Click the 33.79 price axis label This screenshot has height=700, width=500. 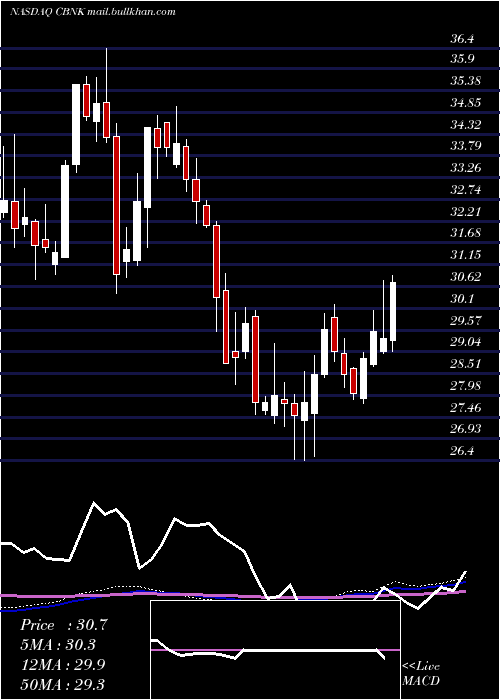click(465, 146)
